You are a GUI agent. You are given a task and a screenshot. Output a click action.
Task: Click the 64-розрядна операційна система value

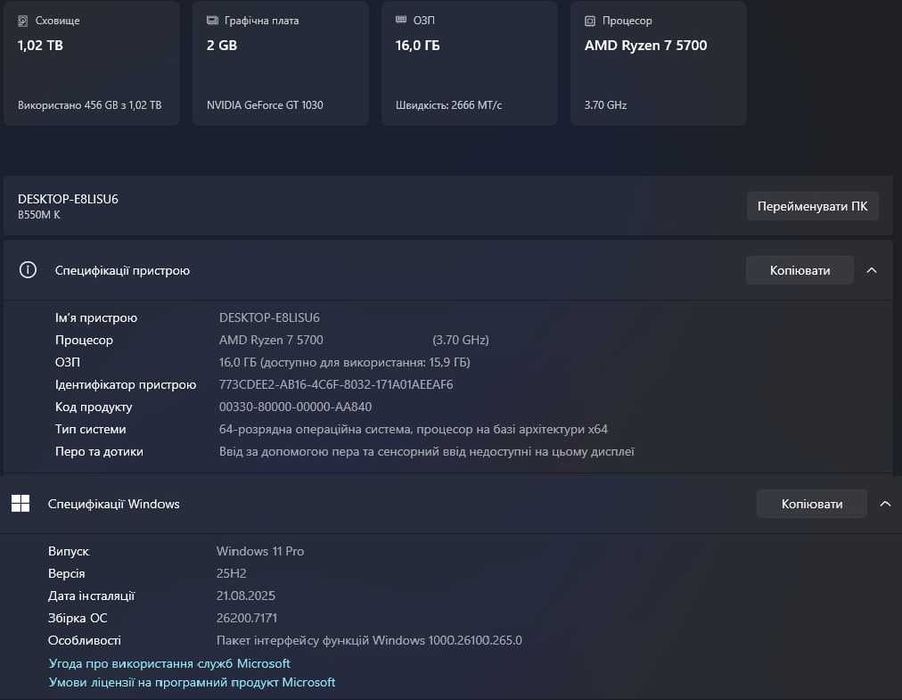coord(413,429)
